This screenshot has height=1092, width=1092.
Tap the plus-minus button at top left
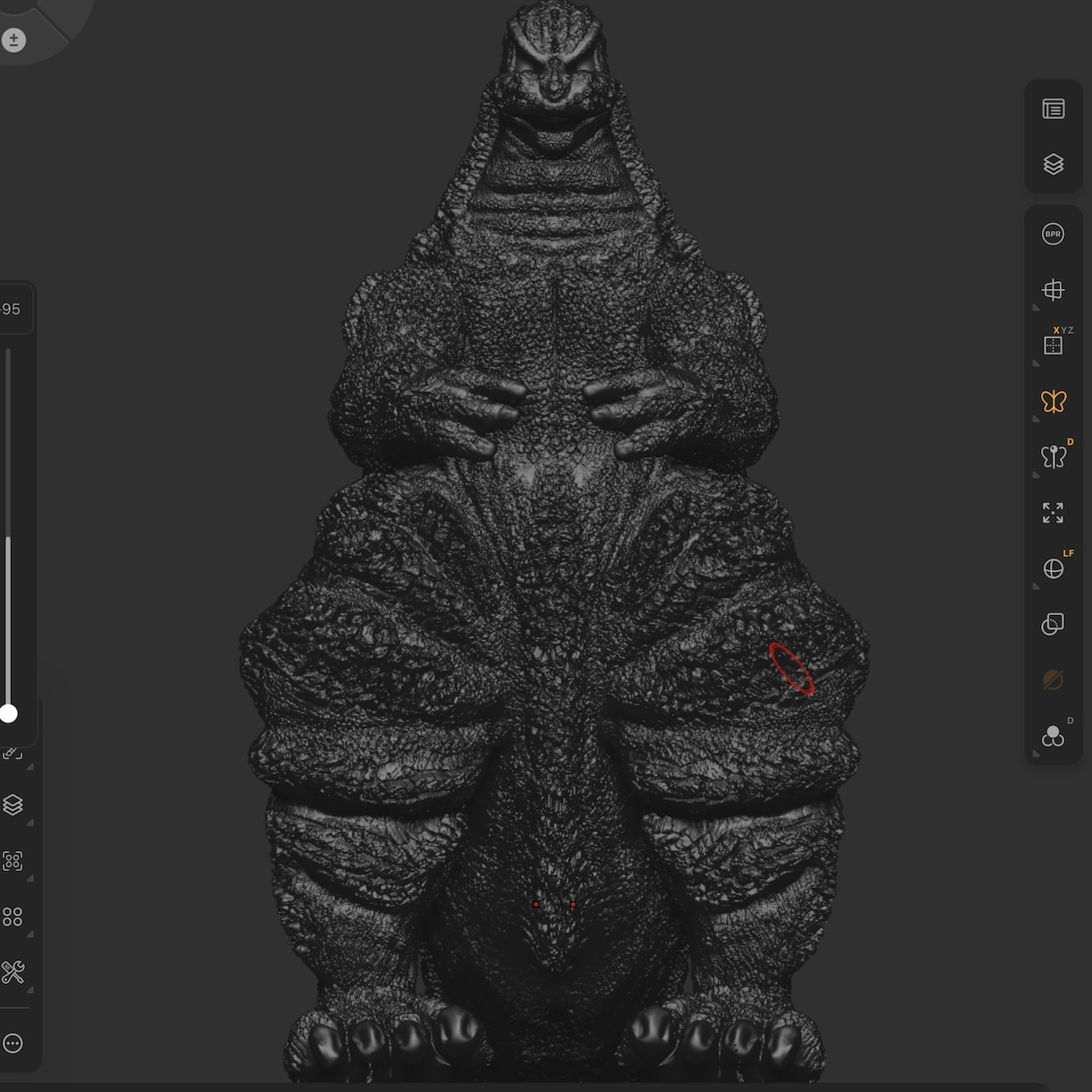pos(13,40)
